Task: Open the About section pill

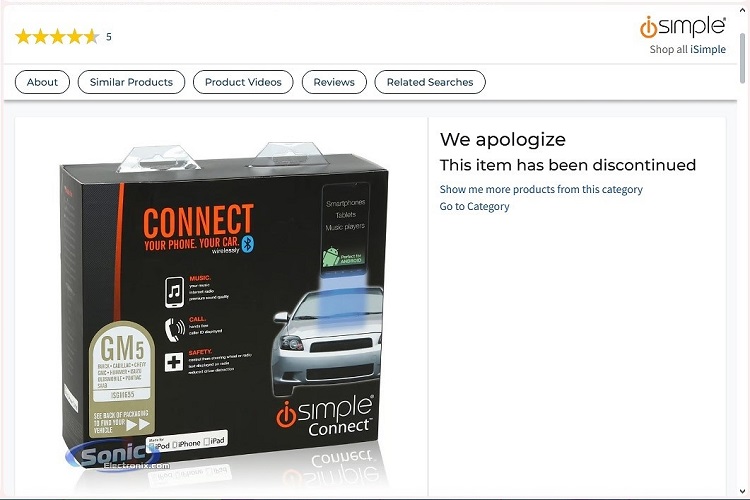Action: click(x=42, y=82)
